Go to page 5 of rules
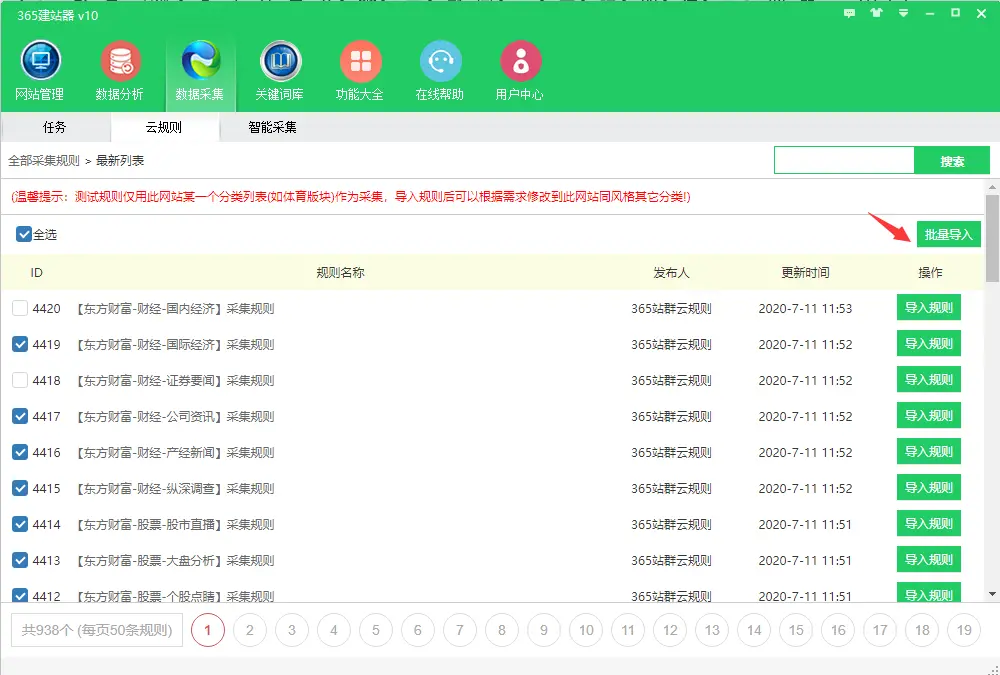This screenshot has height=675, width=1000. pyautogui.click(x=376, y=630)
